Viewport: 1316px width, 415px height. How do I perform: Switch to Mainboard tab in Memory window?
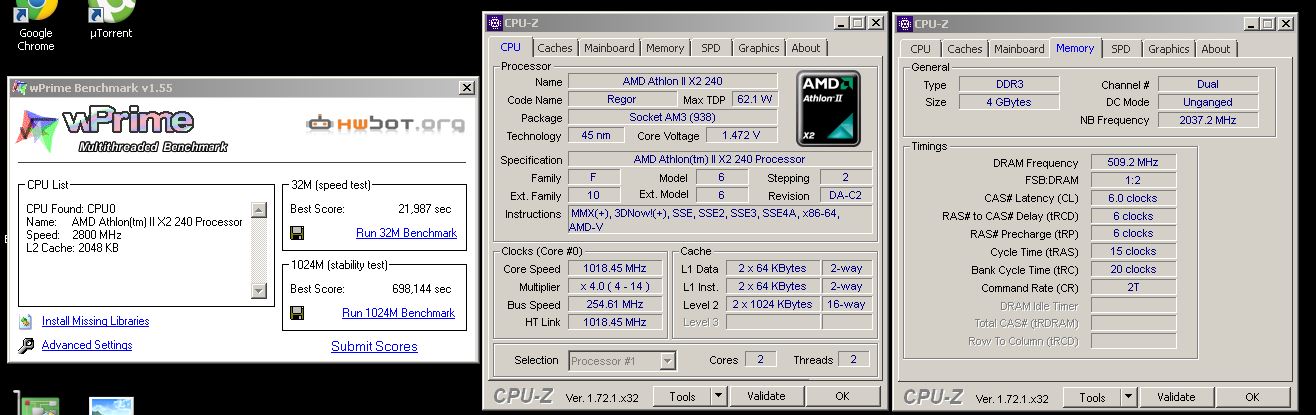point(1019,49)
